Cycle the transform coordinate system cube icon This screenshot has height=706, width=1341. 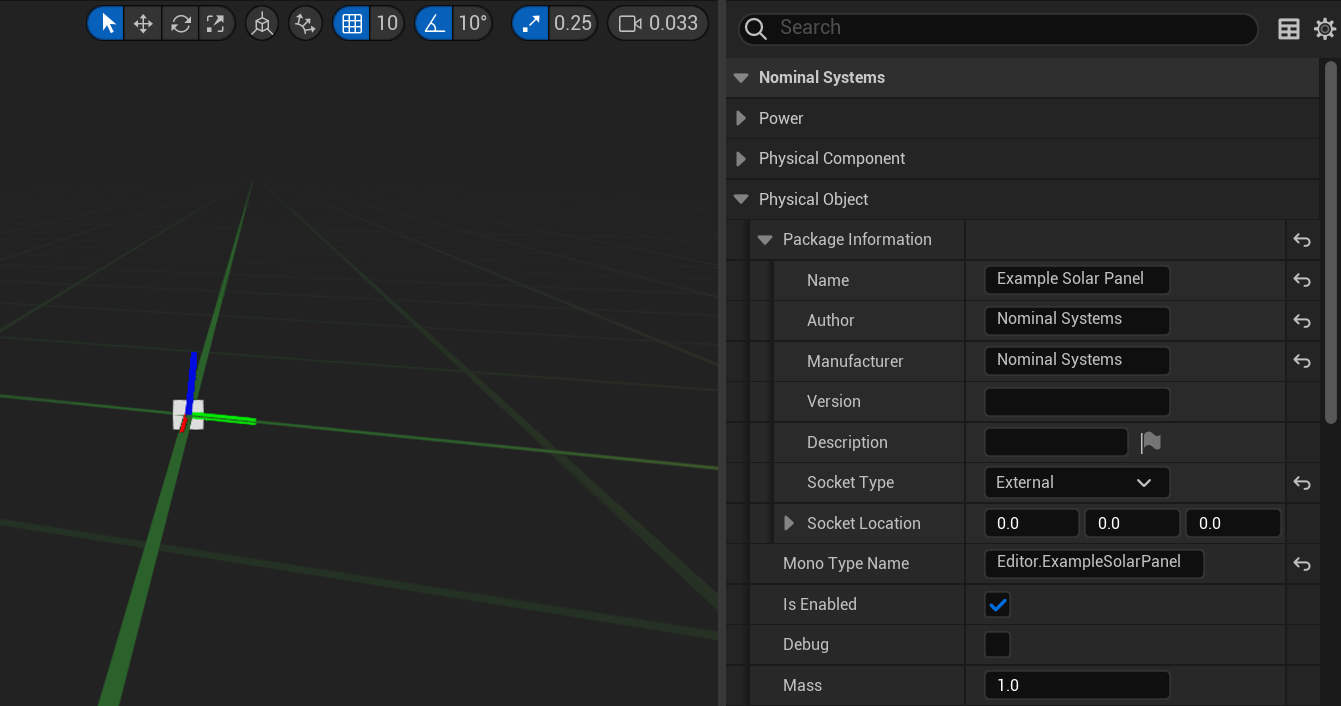[x=262, y=23]
